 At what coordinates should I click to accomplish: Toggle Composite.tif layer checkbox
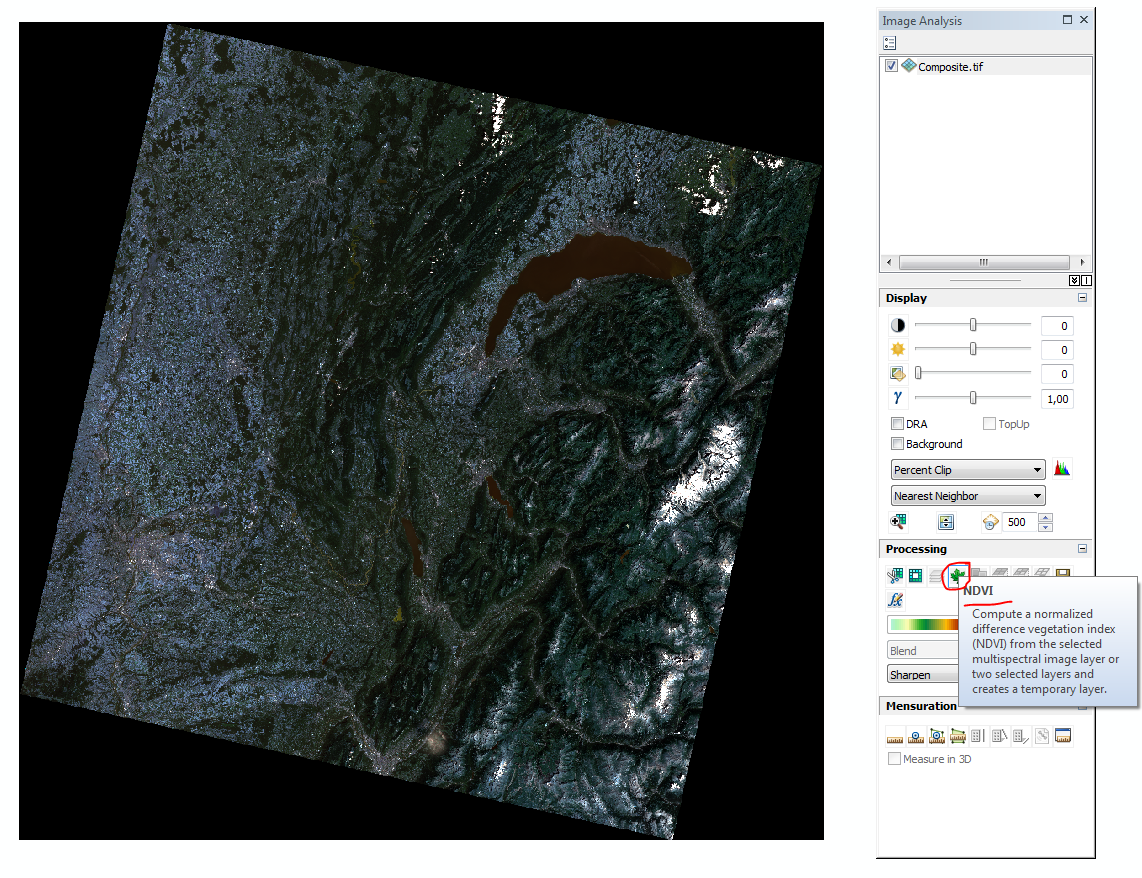[891, 66]
